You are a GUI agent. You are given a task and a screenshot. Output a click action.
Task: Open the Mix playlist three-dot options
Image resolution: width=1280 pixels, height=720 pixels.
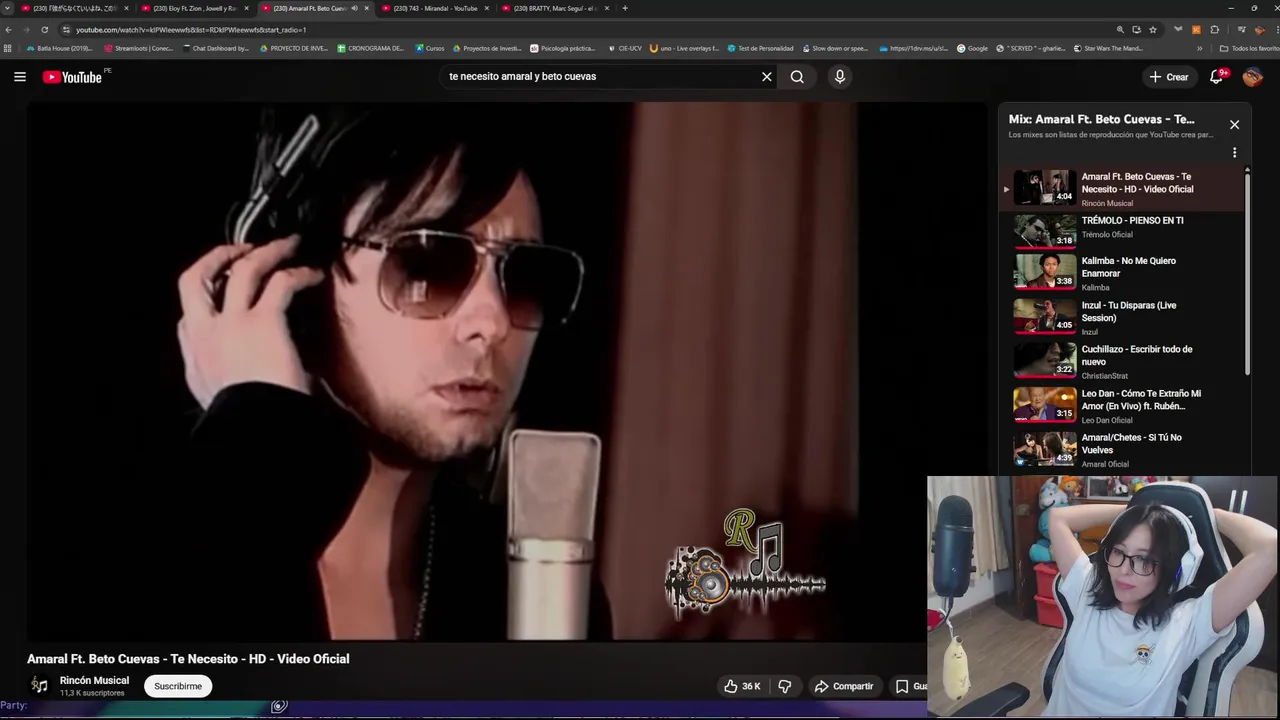(x=1234, y=153)
